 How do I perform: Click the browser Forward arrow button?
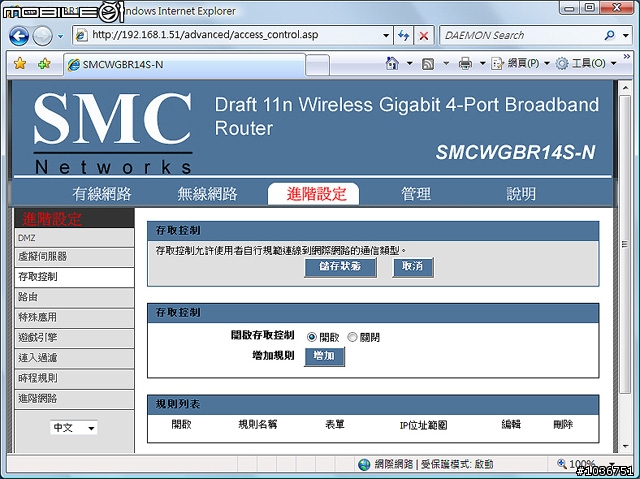[42, 36]
